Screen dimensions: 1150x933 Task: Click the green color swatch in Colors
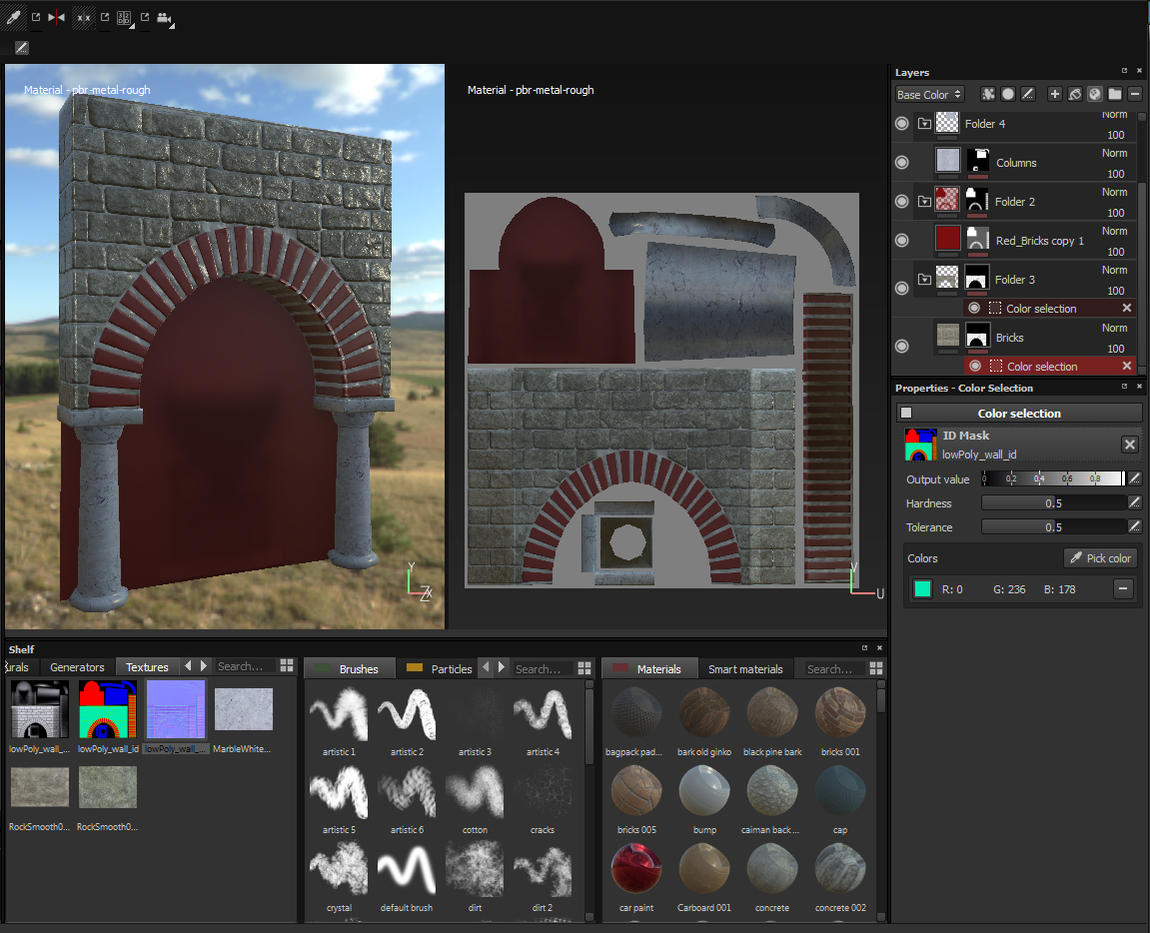point(923,589)
